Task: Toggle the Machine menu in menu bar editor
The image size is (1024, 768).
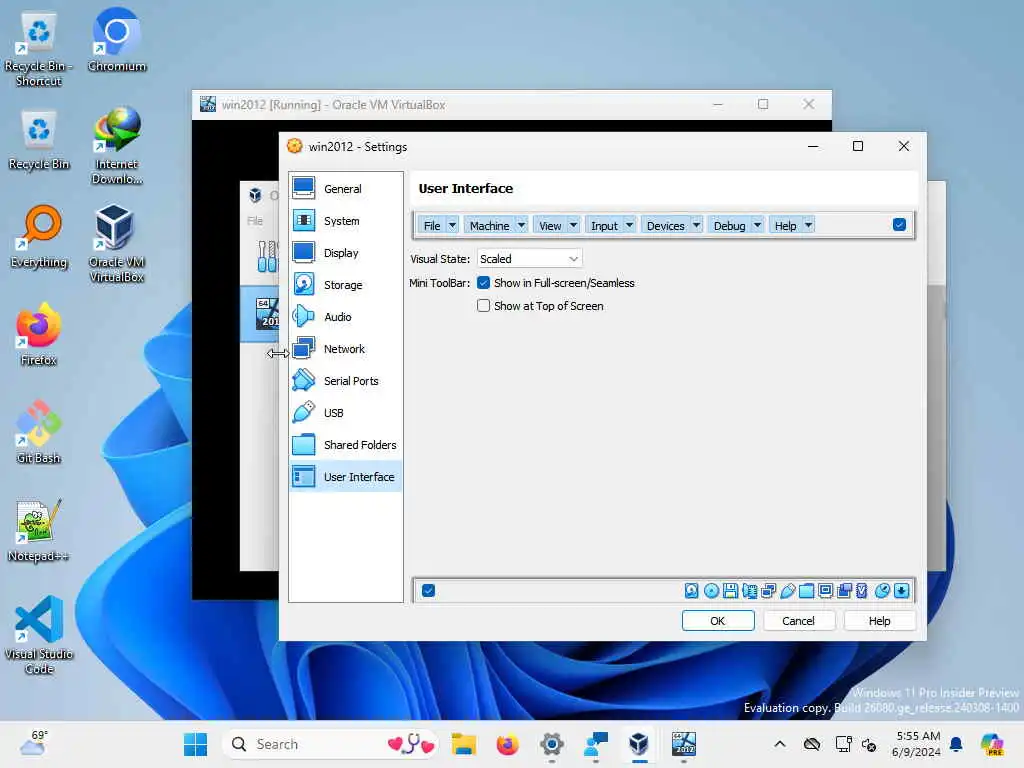Action: tap(489, 225)
